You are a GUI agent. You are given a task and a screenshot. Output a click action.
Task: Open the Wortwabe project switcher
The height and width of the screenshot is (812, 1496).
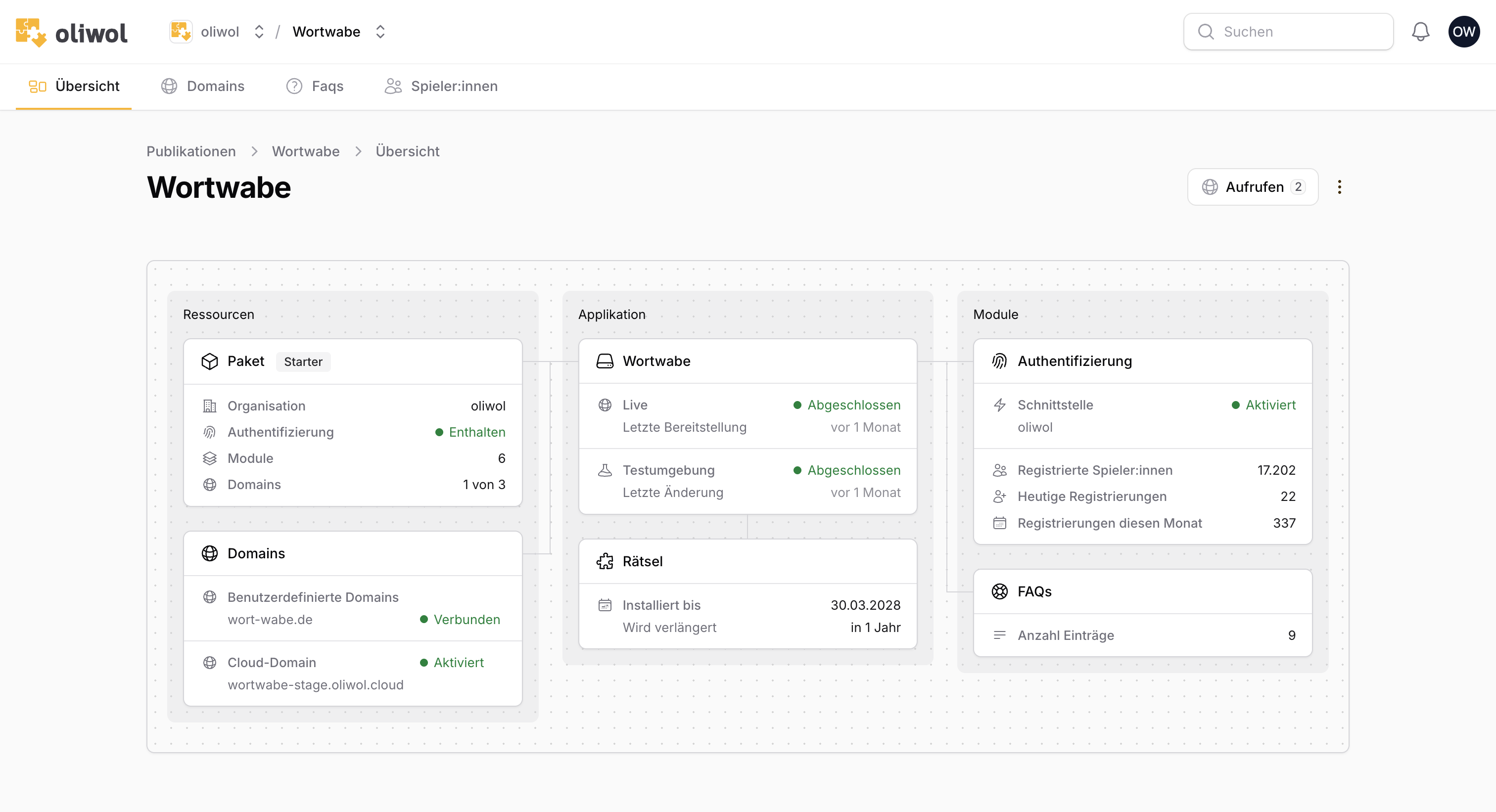pyautogui.click(x=380, y=31)
